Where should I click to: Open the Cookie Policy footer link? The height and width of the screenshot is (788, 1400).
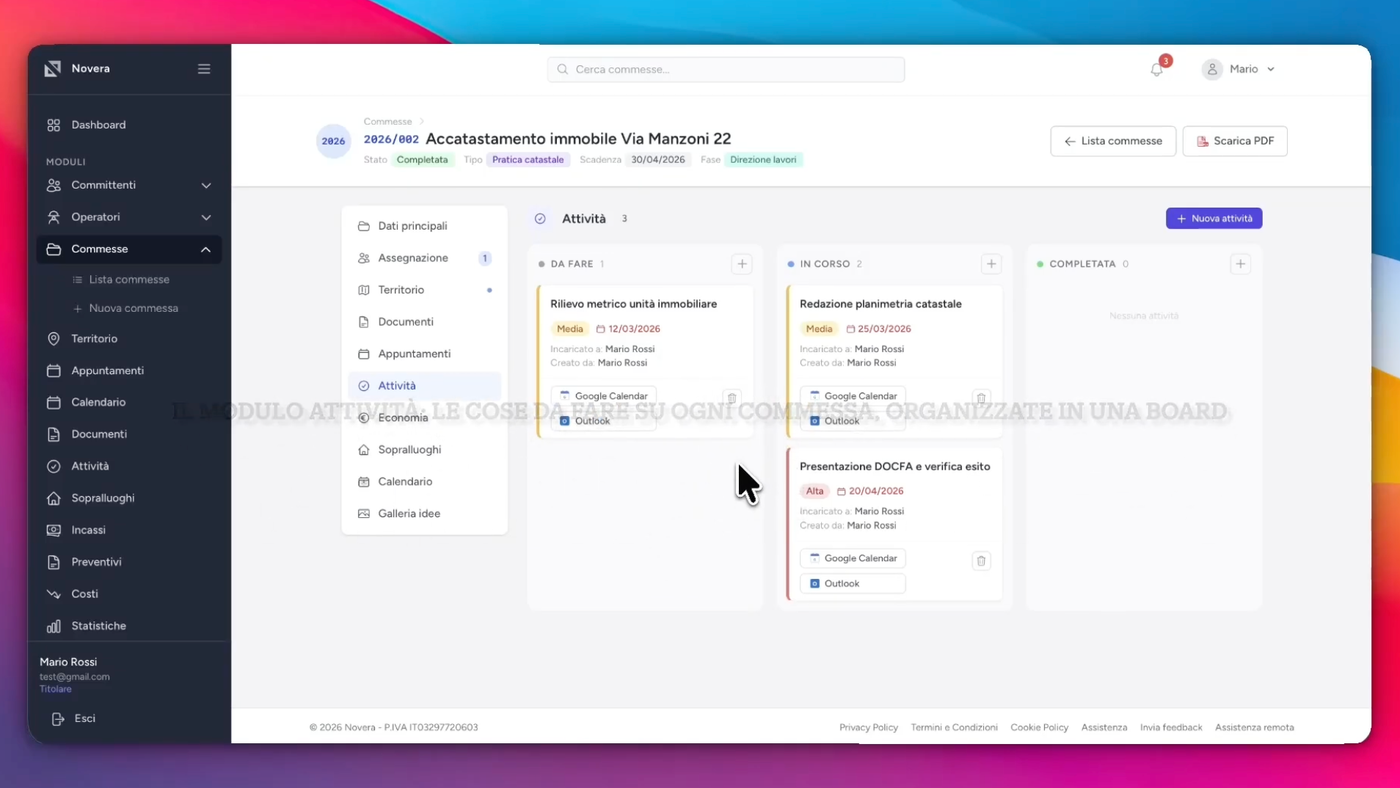(x=1039, y=727)
